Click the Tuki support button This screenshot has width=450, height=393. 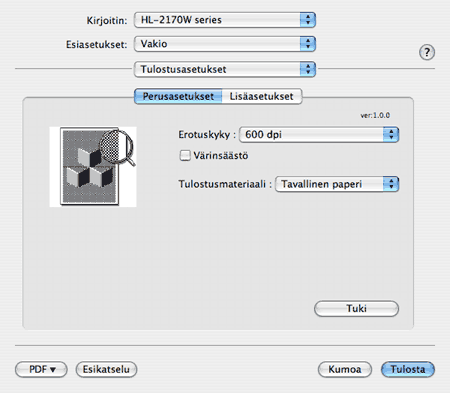356,309
